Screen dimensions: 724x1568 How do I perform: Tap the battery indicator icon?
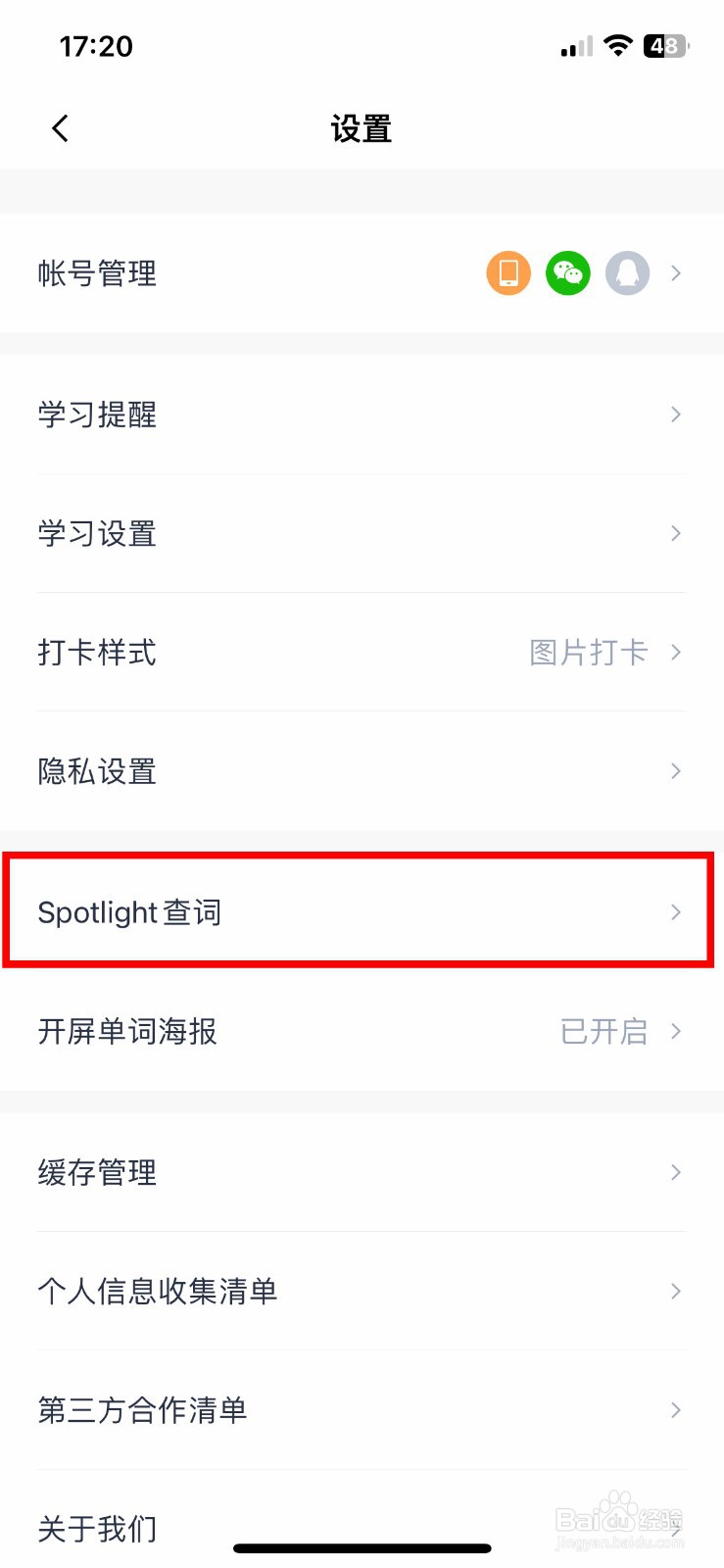[x=665, y=45]
